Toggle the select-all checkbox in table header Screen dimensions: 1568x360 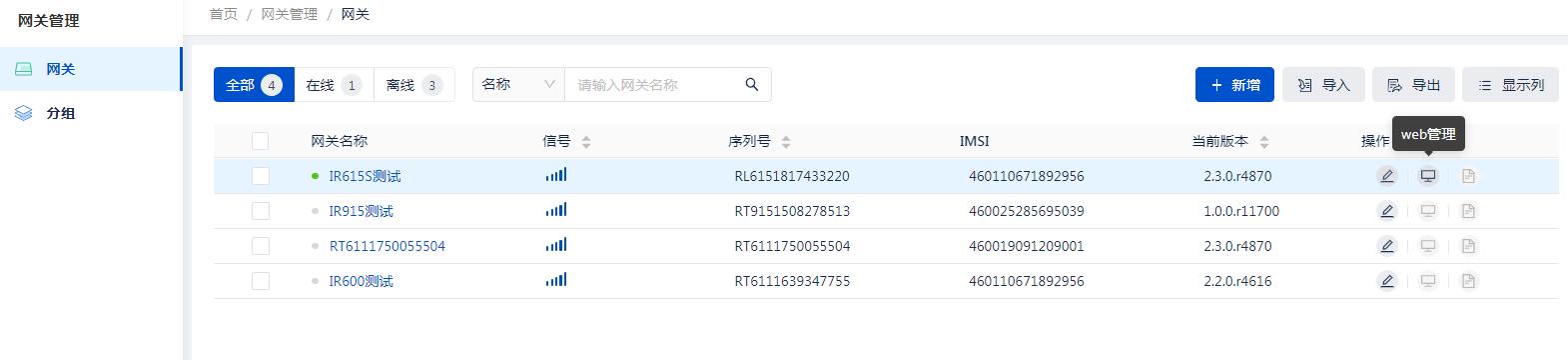pyautogui.click(x=261, y=141)
